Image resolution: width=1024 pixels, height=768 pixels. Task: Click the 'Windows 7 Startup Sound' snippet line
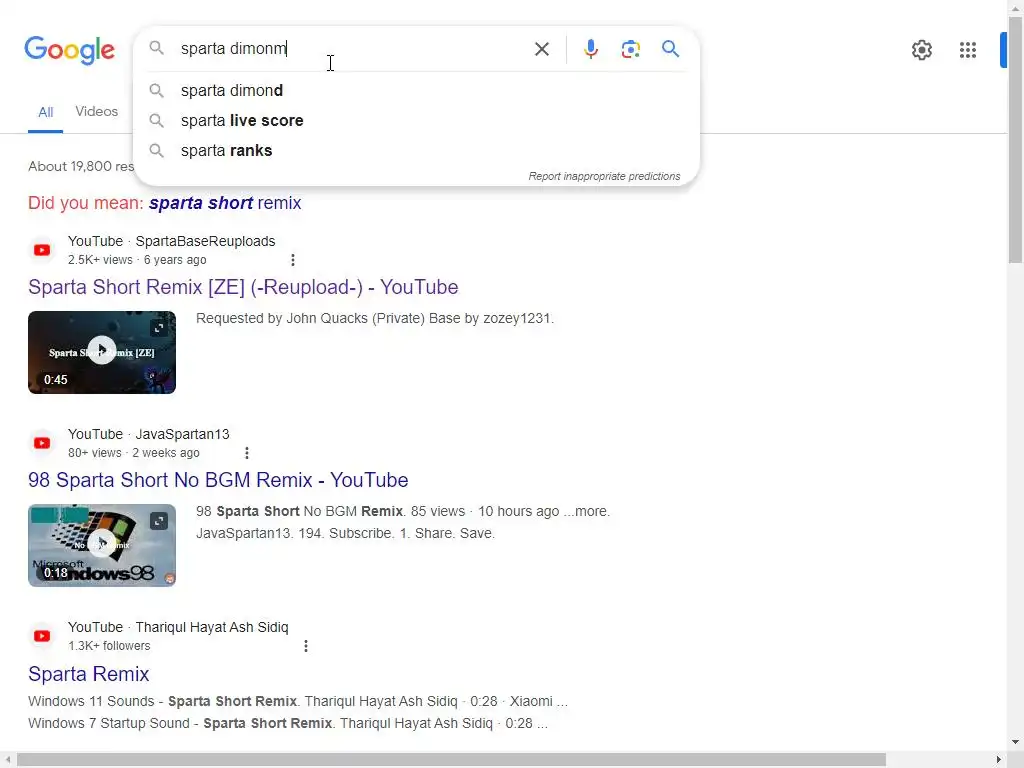click(288, 724)
